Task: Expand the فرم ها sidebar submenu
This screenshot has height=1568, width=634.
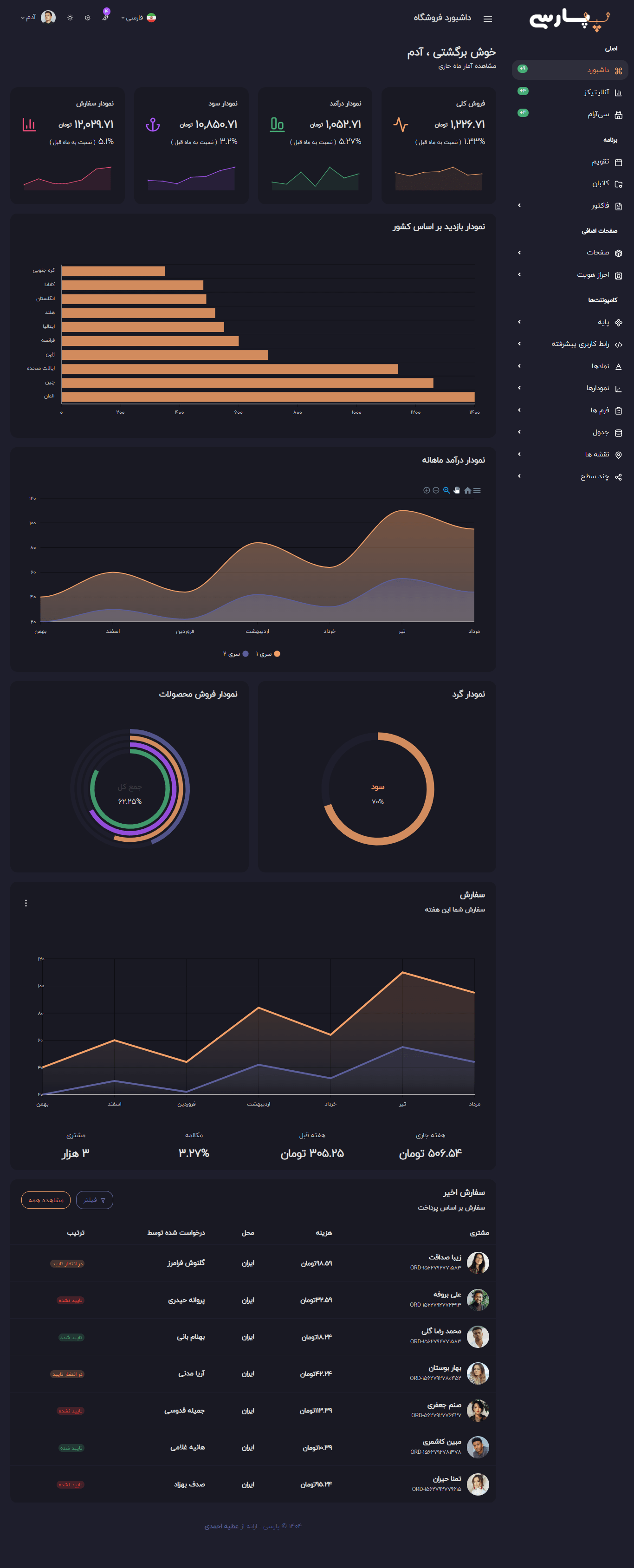Action: (x=570, y=410)
